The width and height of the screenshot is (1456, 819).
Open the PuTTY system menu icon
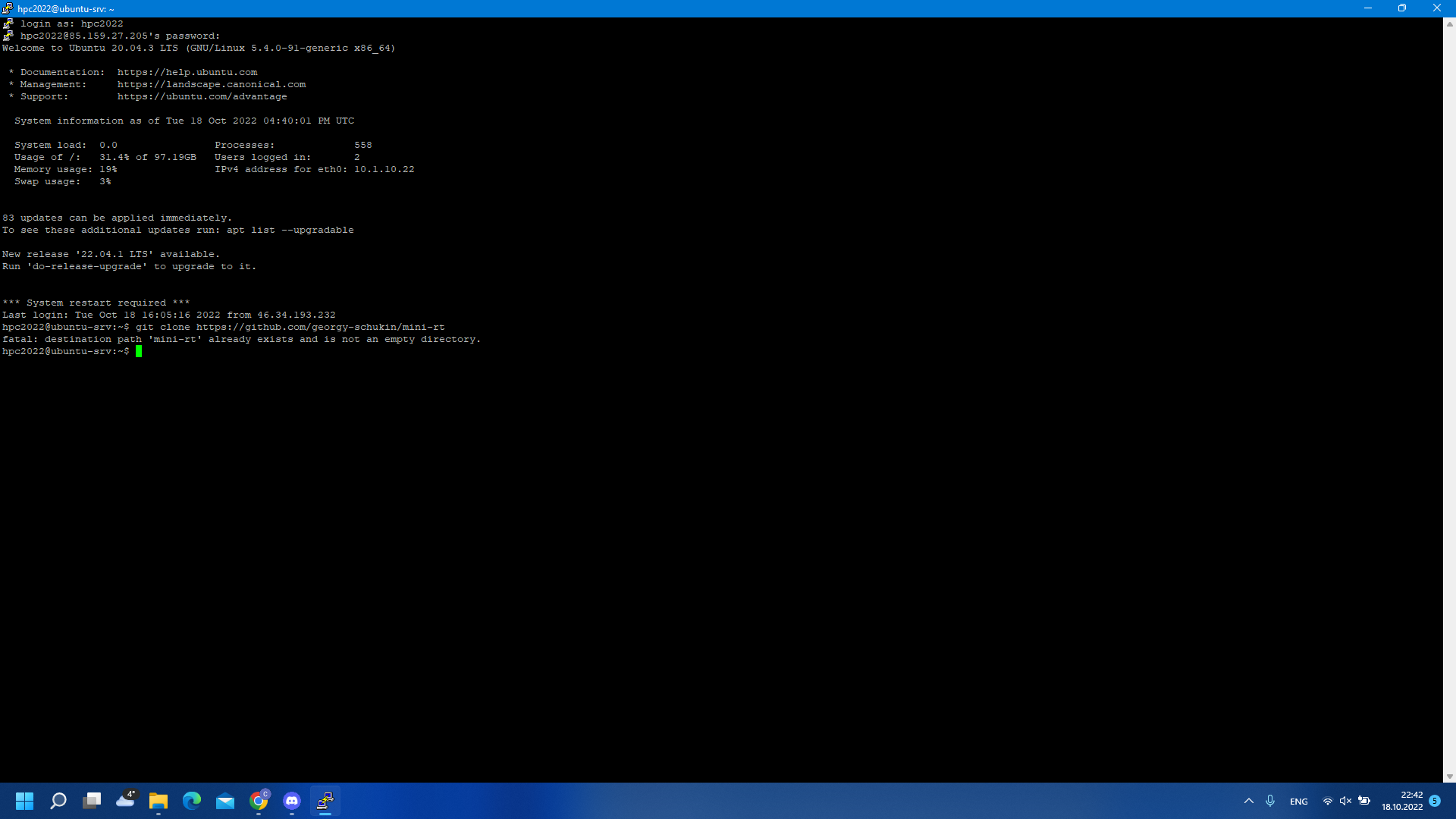point(8,8)
